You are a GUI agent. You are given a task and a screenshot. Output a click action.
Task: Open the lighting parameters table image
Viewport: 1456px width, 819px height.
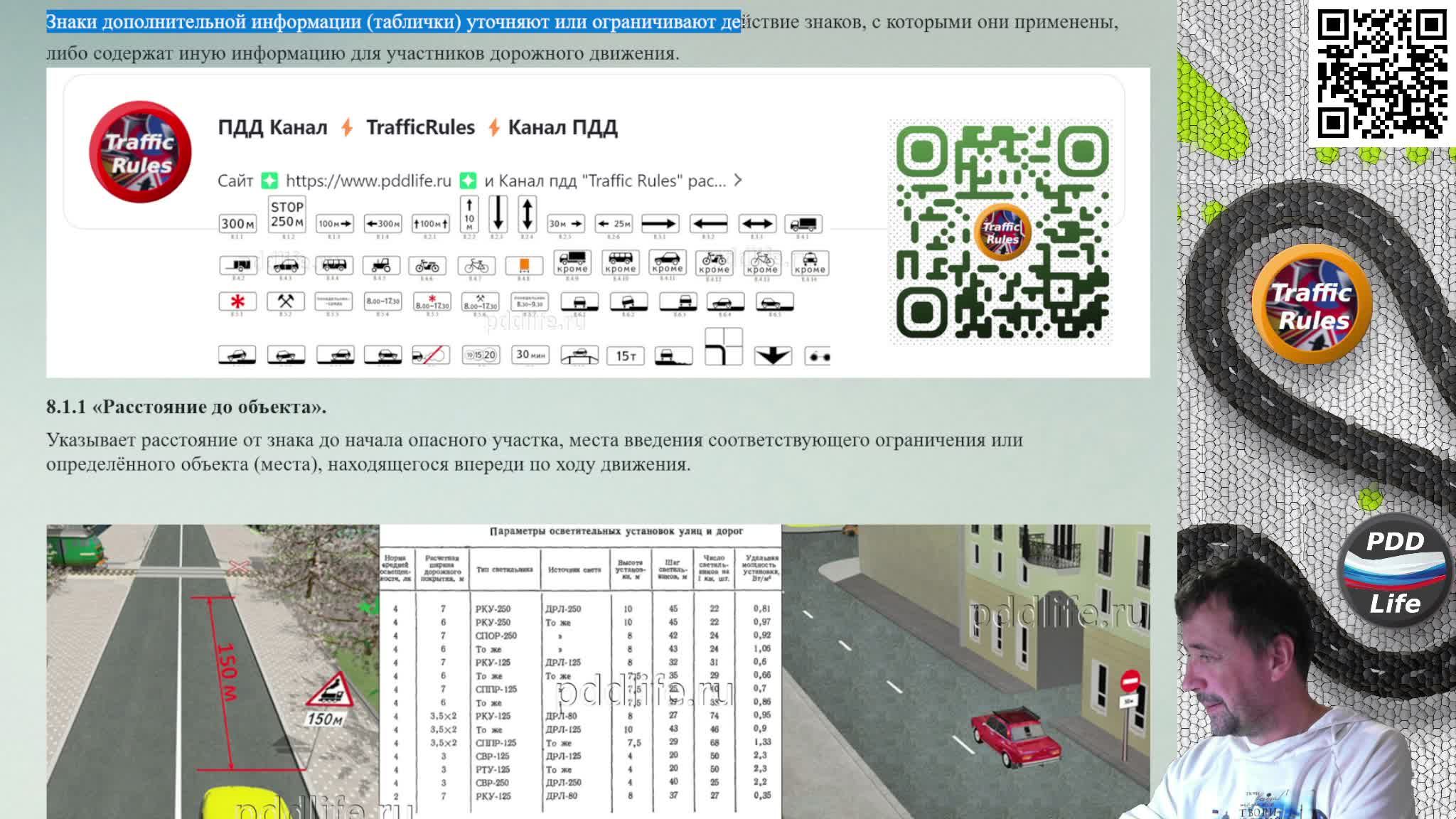(x=580, y=670)
